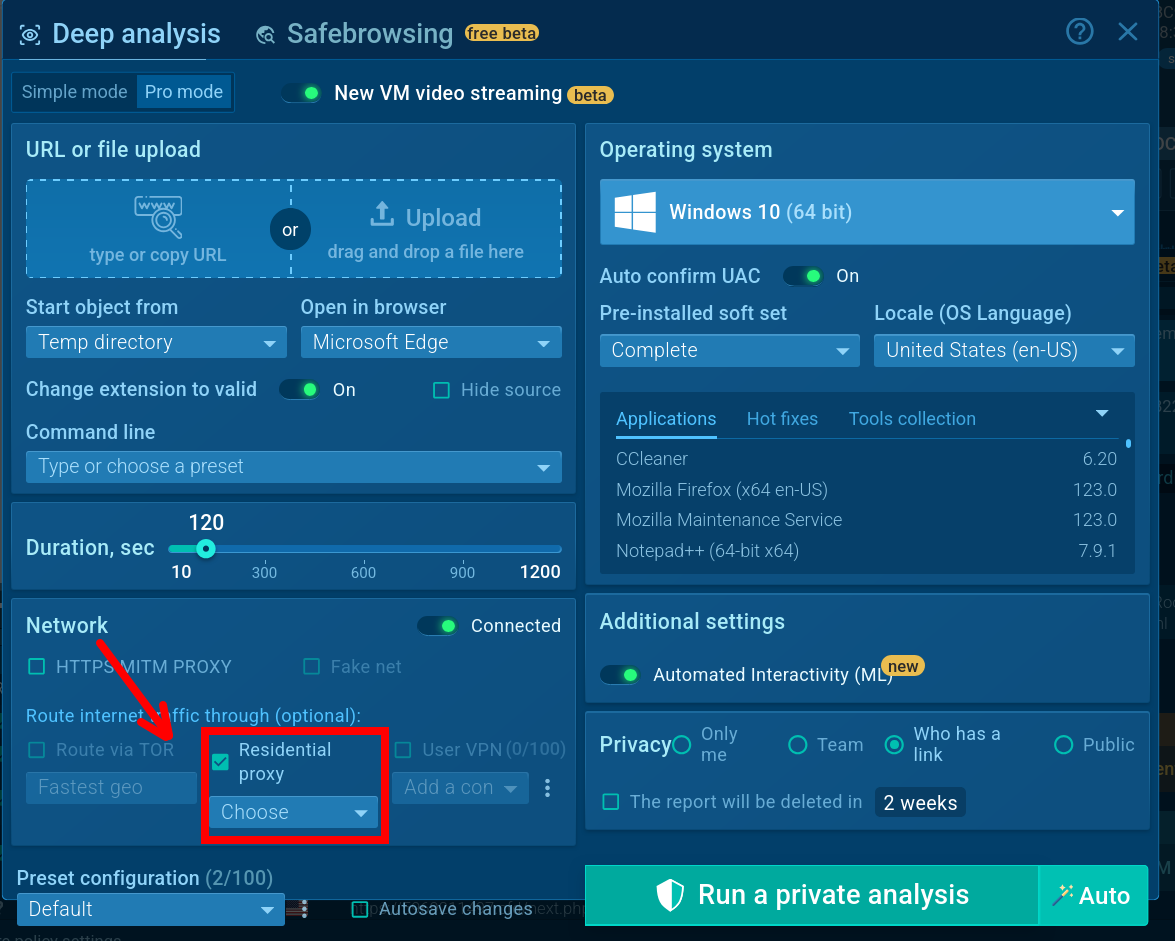Check Route via TOR checkbox
This screenshot has width=1175, height=941.
click(36, 750)
